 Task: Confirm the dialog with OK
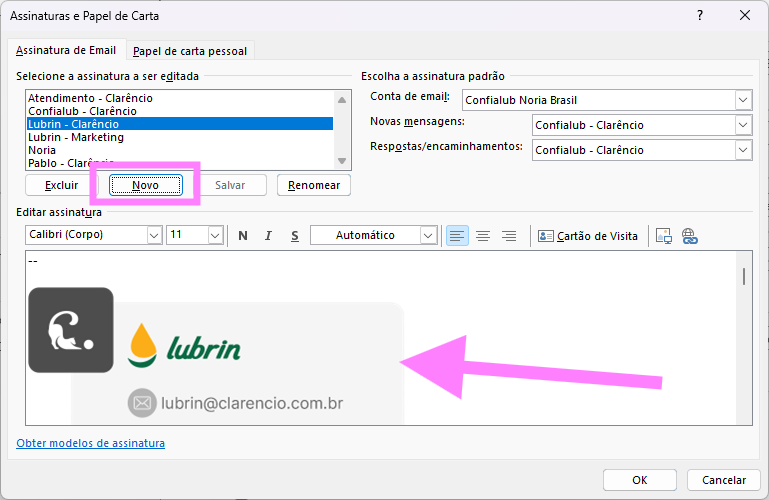640,480
